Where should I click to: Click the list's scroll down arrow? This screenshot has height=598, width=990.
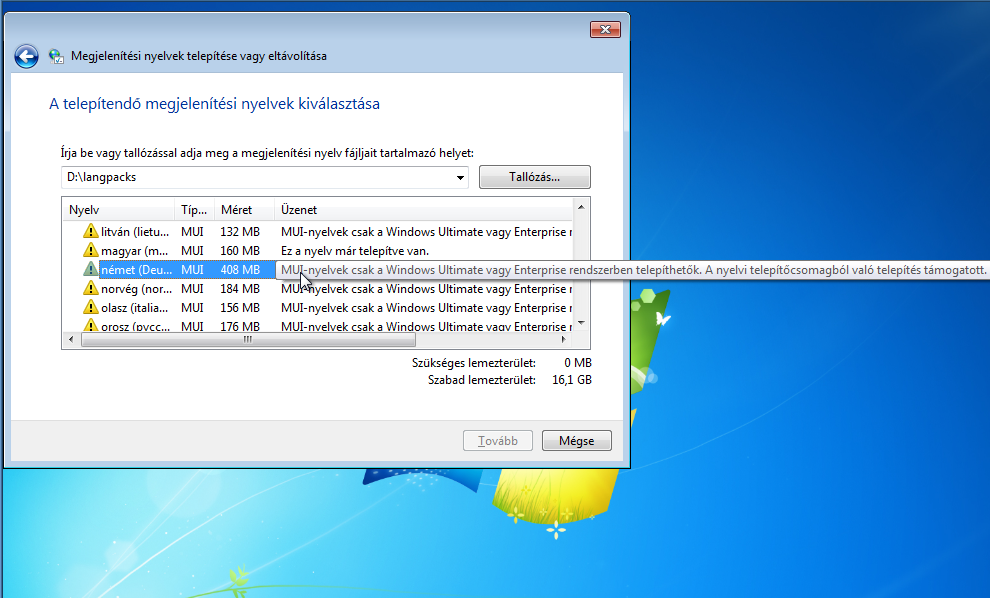[581, 323]
